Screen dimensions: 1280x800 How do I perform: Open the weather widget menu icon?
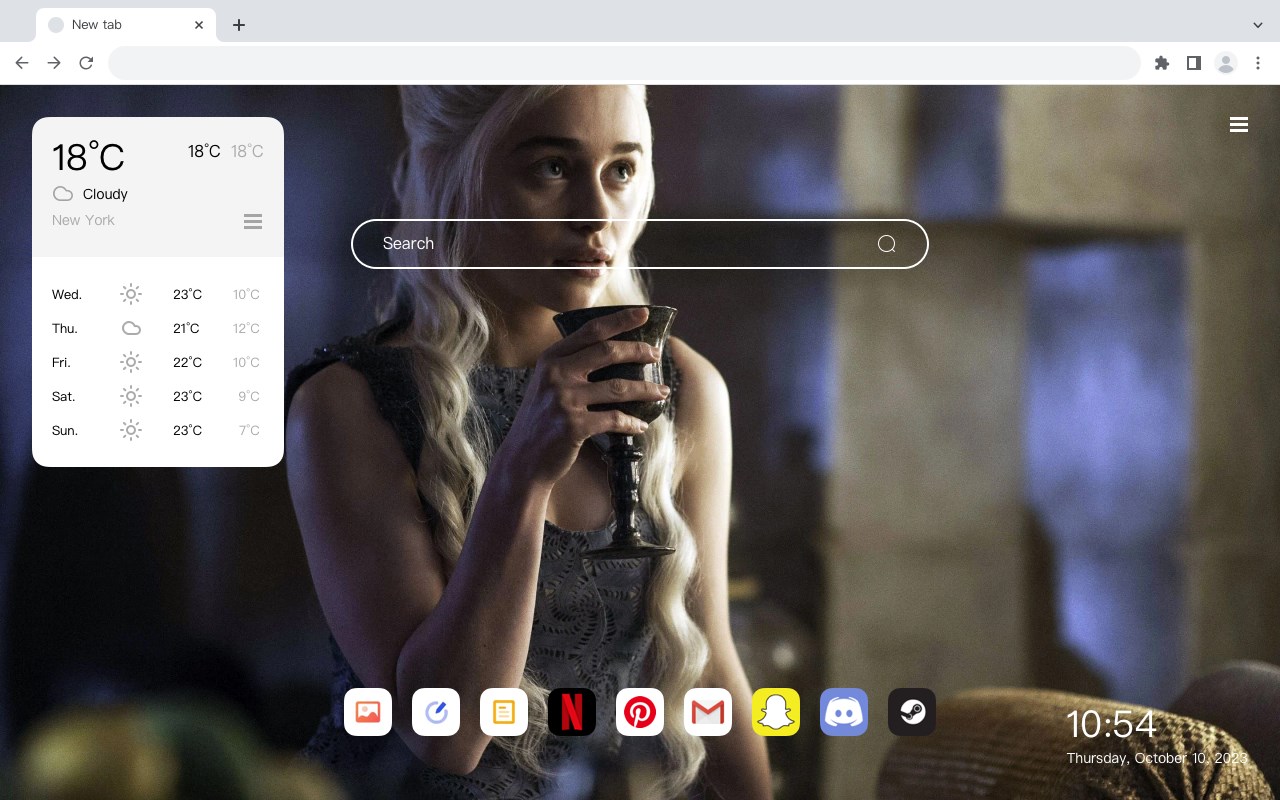[x=253, y=221]
